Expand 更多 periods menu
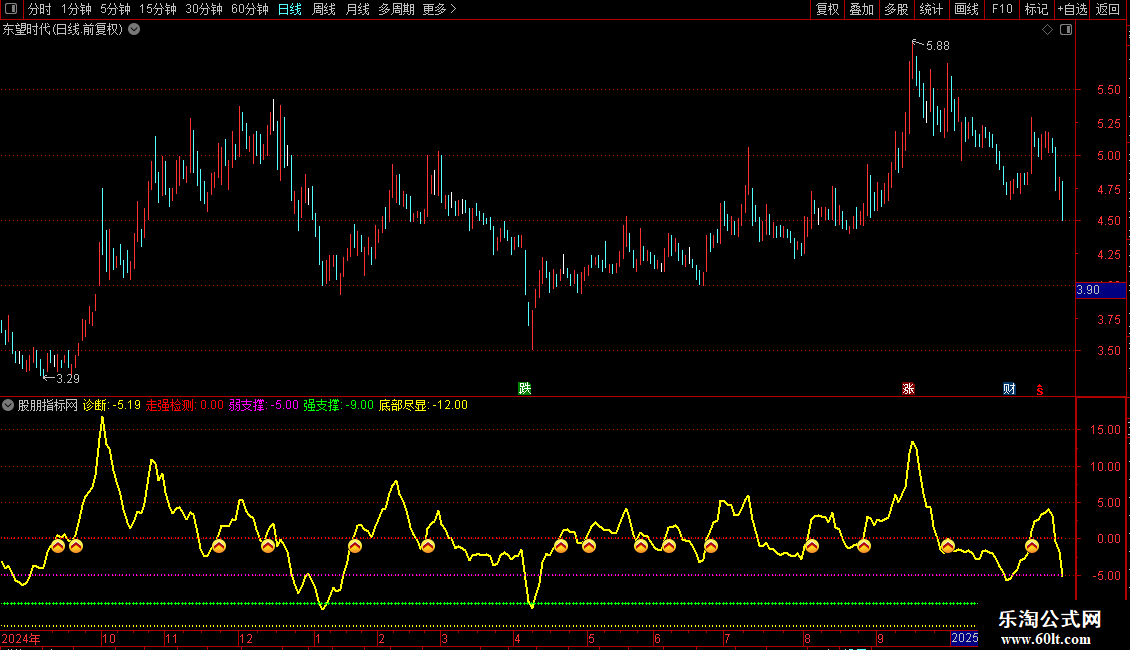1130x650 pixels. [439, 10]
